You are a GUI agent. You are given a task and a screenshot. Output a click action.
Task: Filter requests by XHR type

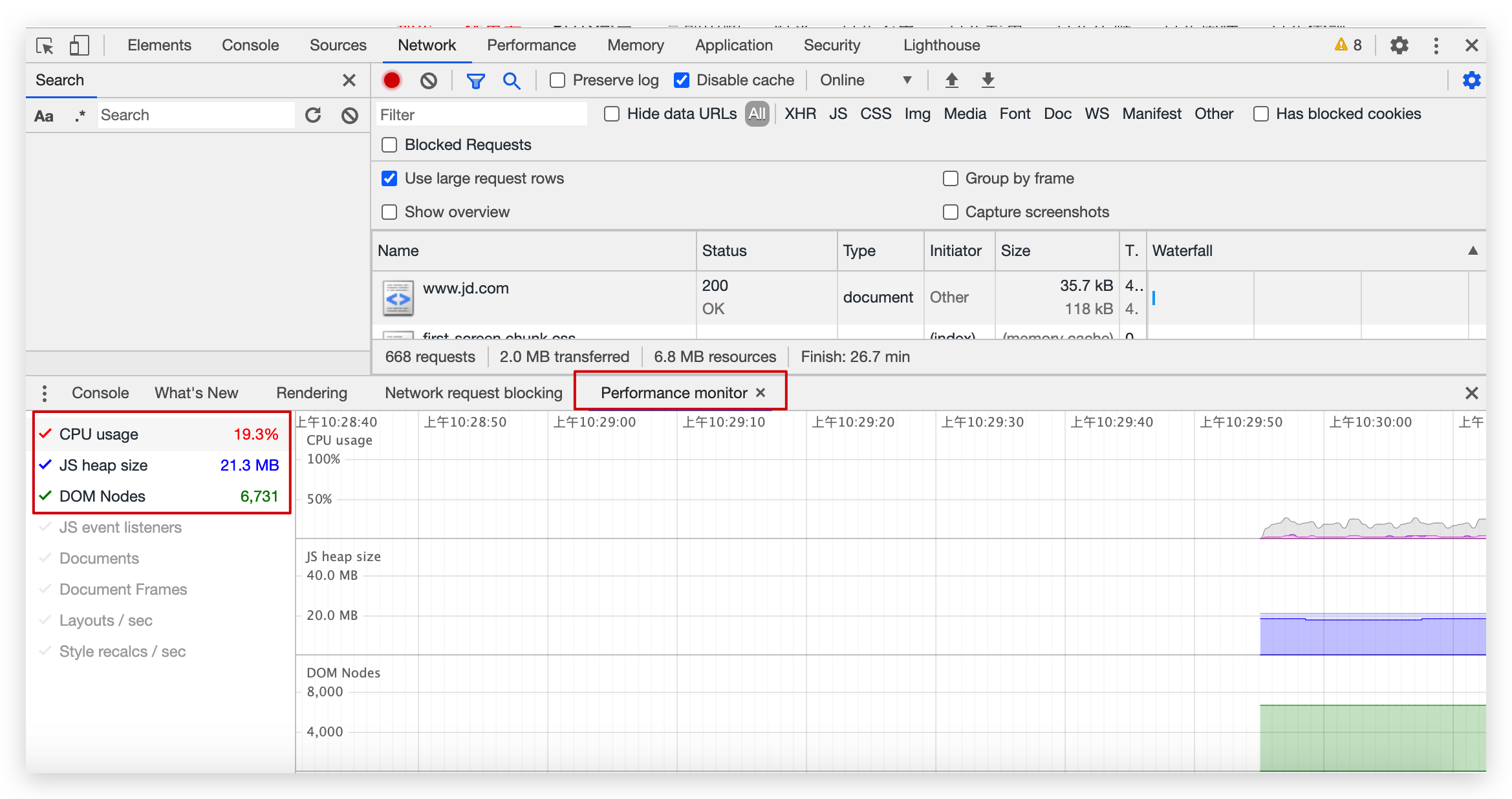coord(800,114)
